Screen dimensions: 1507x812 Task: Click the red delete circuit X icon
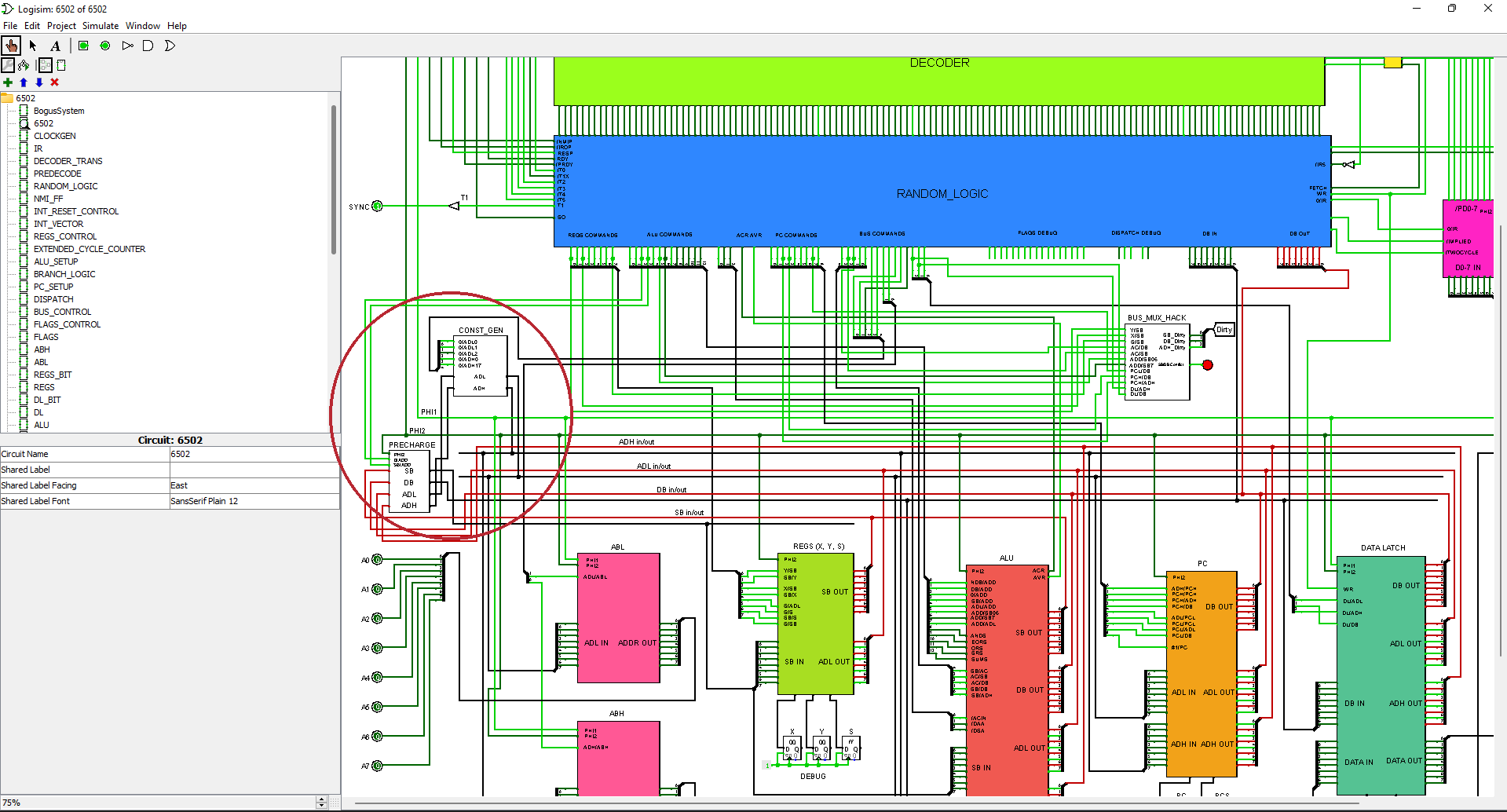coord(54,82)
